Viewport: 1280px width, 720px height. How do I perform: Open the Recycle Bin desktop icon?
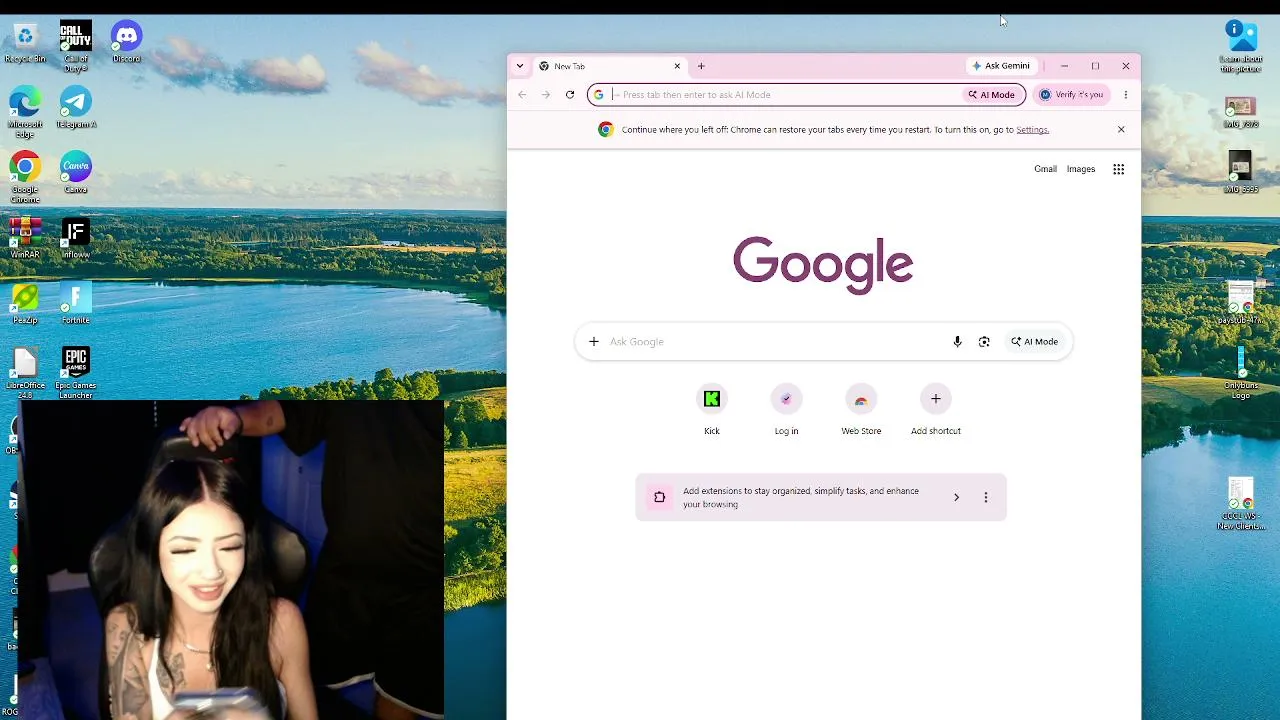pyautogui.click(x=25, y=42)
